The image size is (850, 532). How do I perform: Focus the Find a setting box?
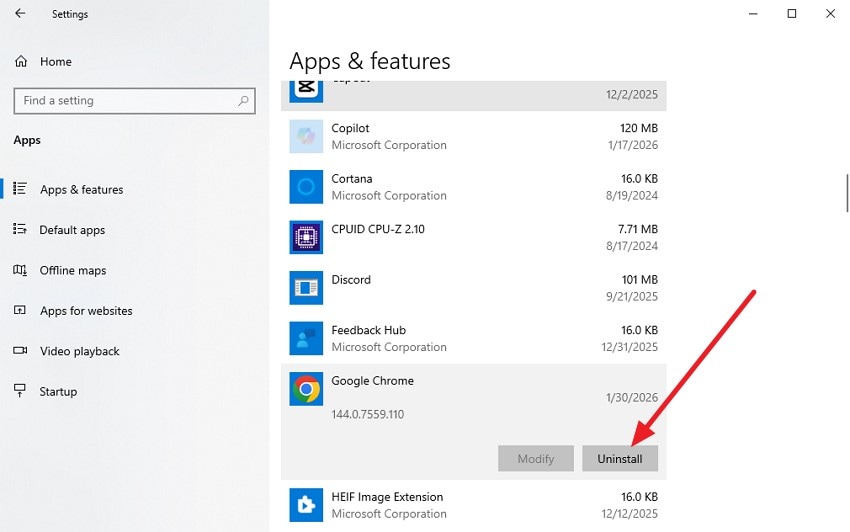tap(134, 101)
